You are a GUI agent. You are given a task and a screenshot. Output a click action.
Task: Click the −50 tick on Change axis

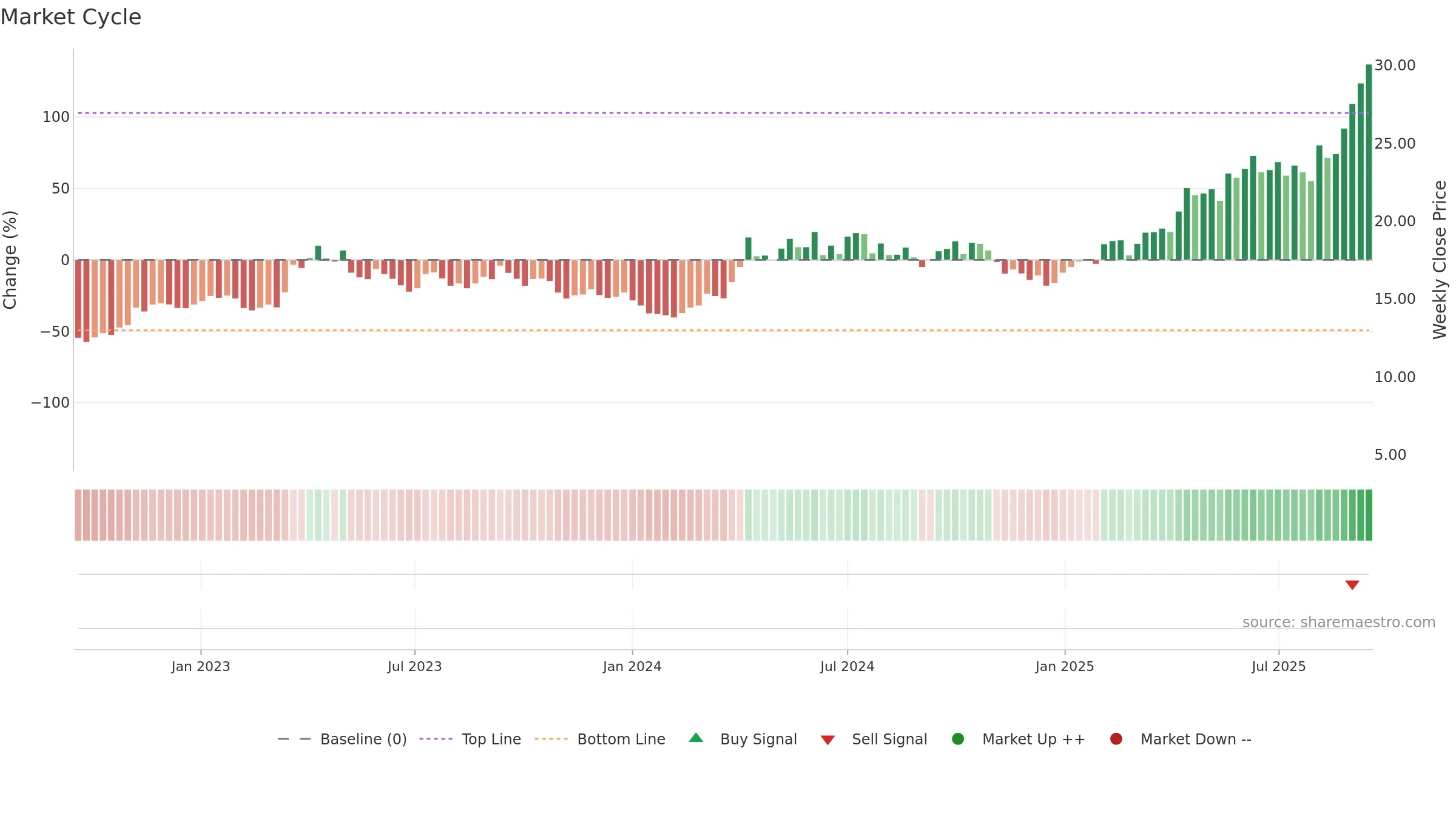[55, 332]
